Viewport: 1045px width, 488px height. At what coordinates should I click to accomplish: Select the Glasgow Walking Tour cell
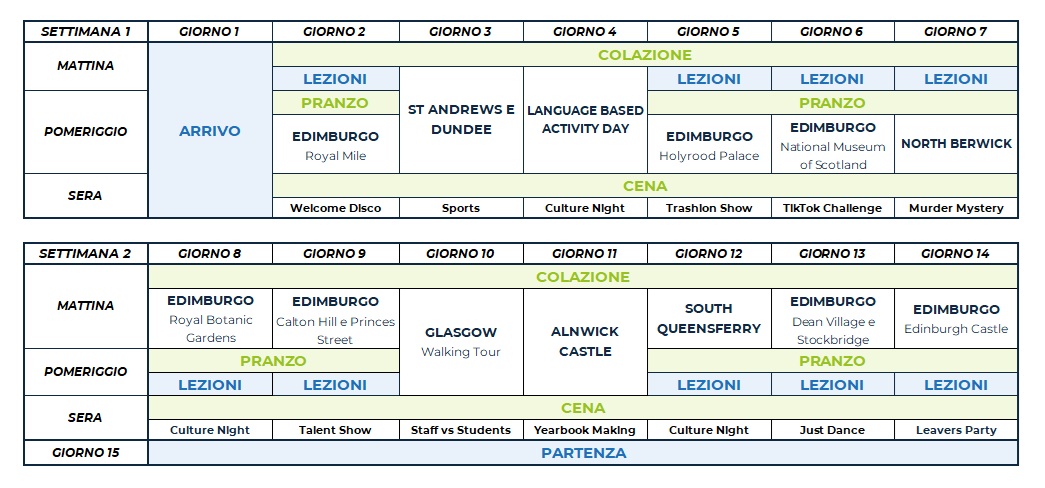click(461, 341)
